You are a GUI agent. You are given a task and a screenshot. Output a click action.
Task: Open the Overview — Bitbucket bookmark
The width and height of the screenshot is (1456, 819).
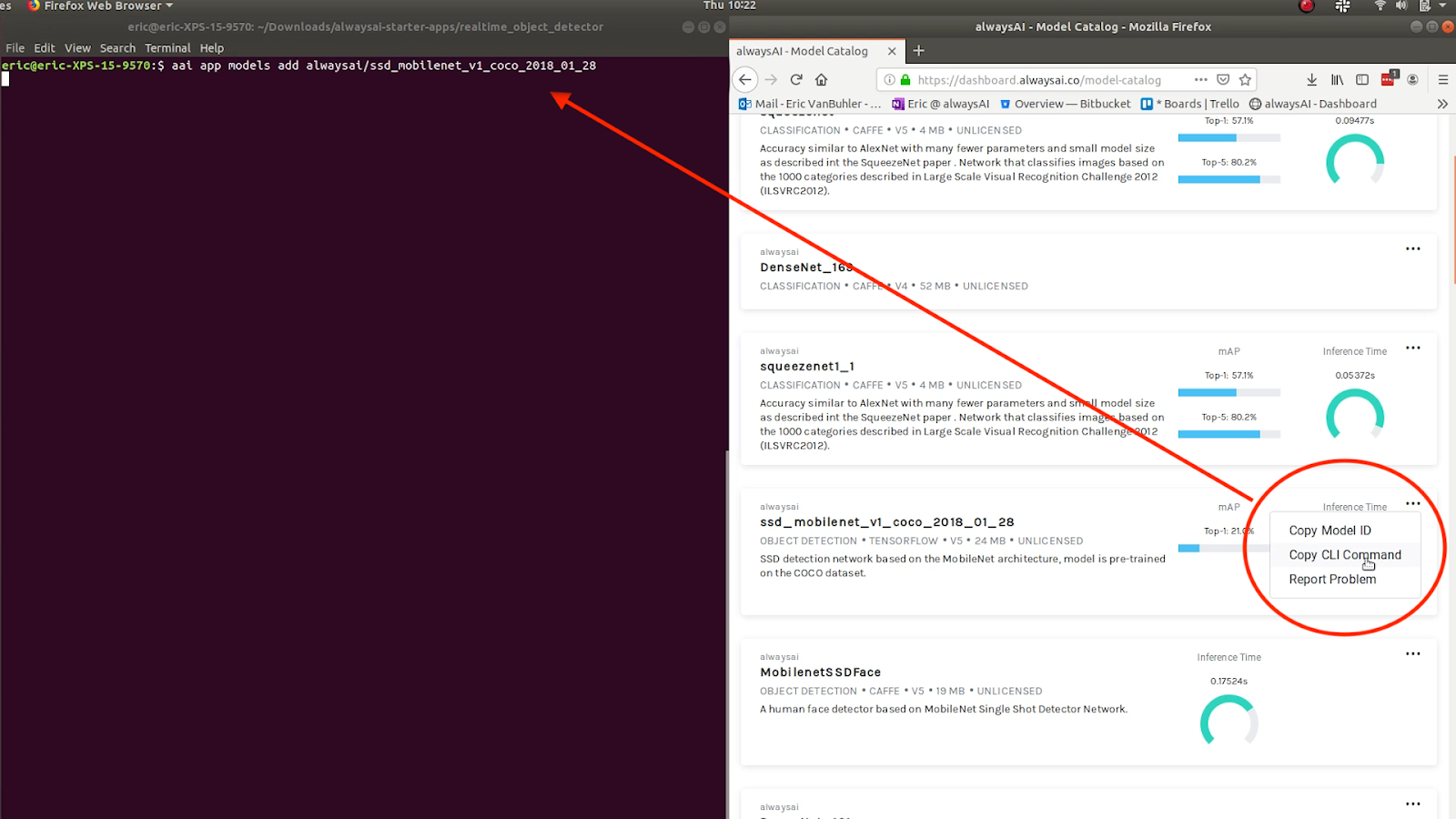coord(1065,104)
